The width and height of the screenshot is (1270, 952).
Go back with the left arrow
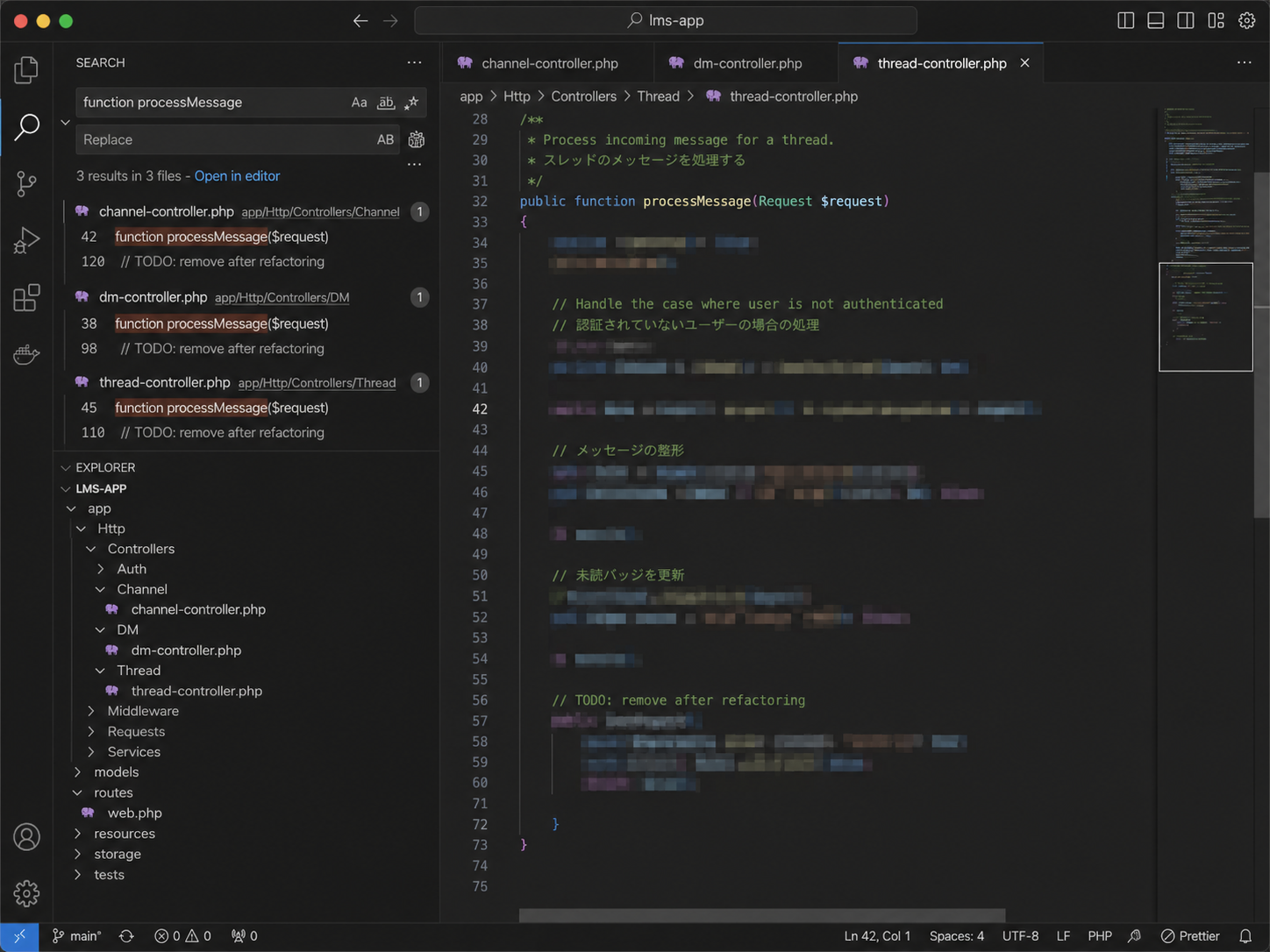pyautogui.click(x=360, y=20)
